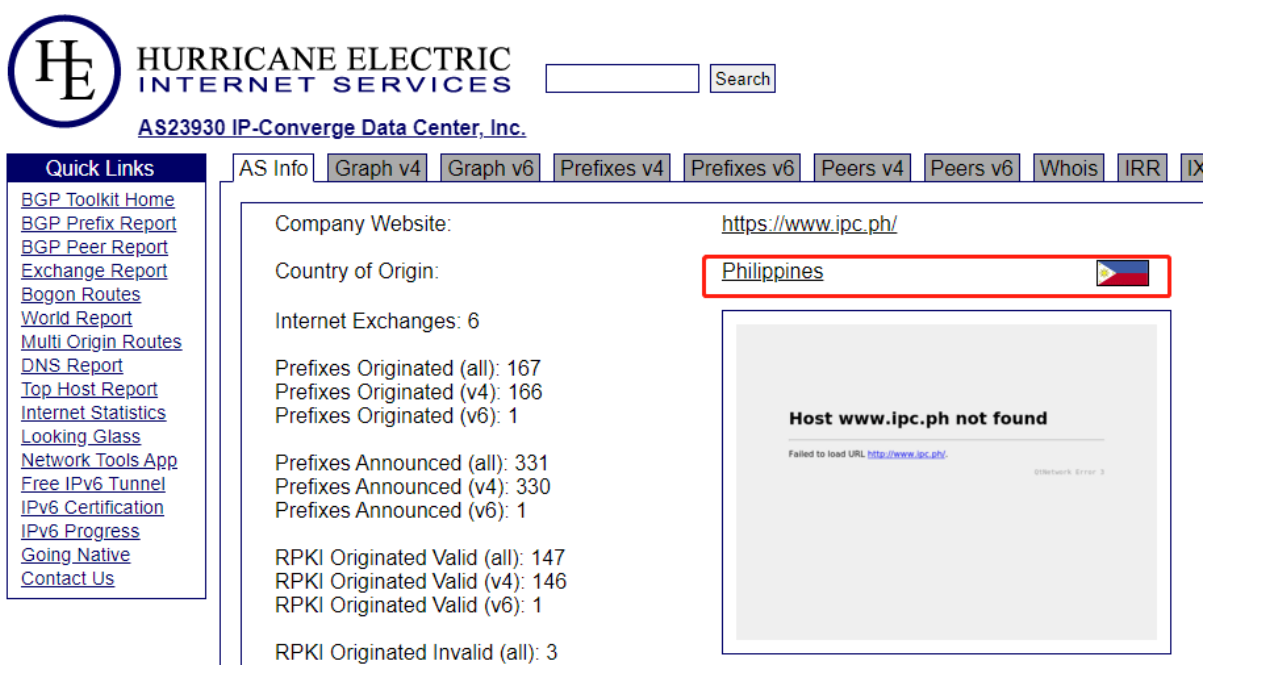
Task: Open the Looking Glass quick link
Action: 81,437
